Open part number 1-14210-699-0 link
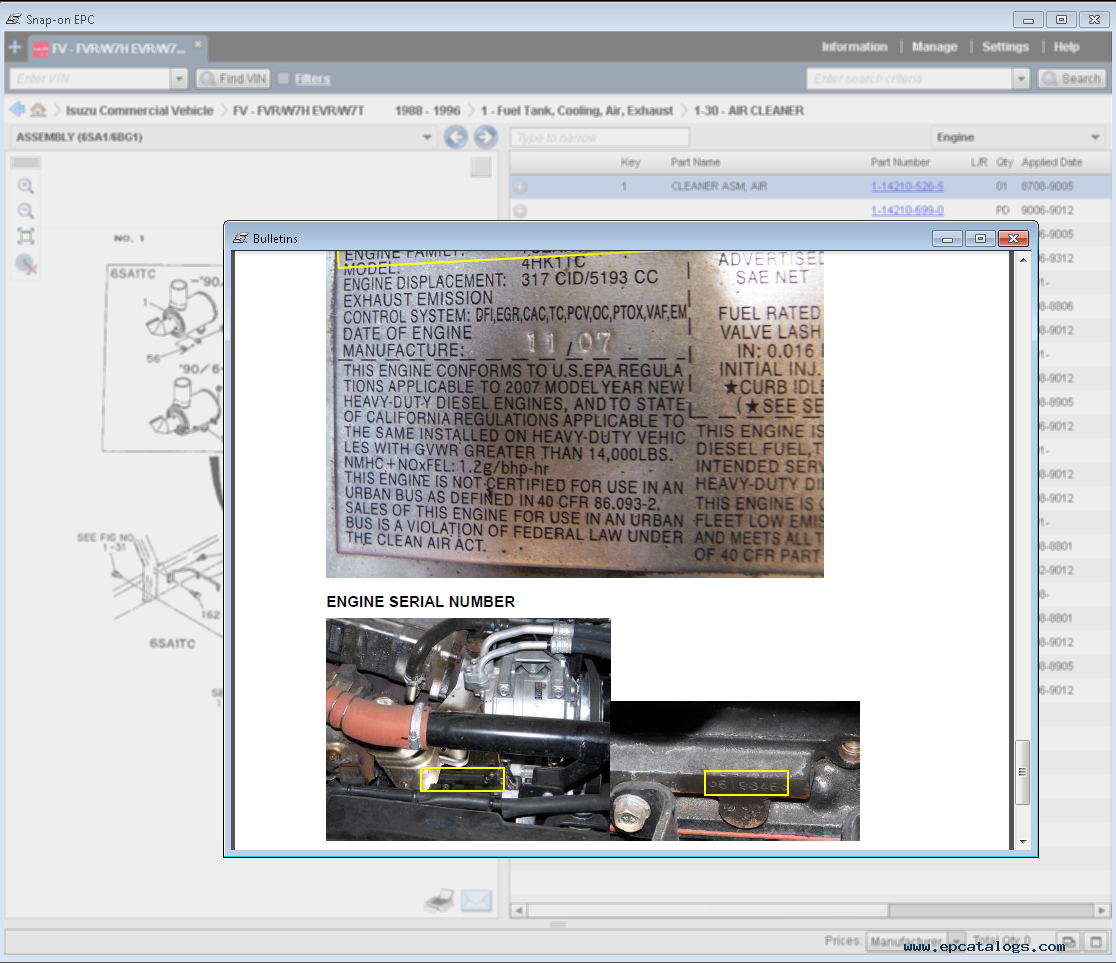The image size is (1116, 963). point(907,211)
